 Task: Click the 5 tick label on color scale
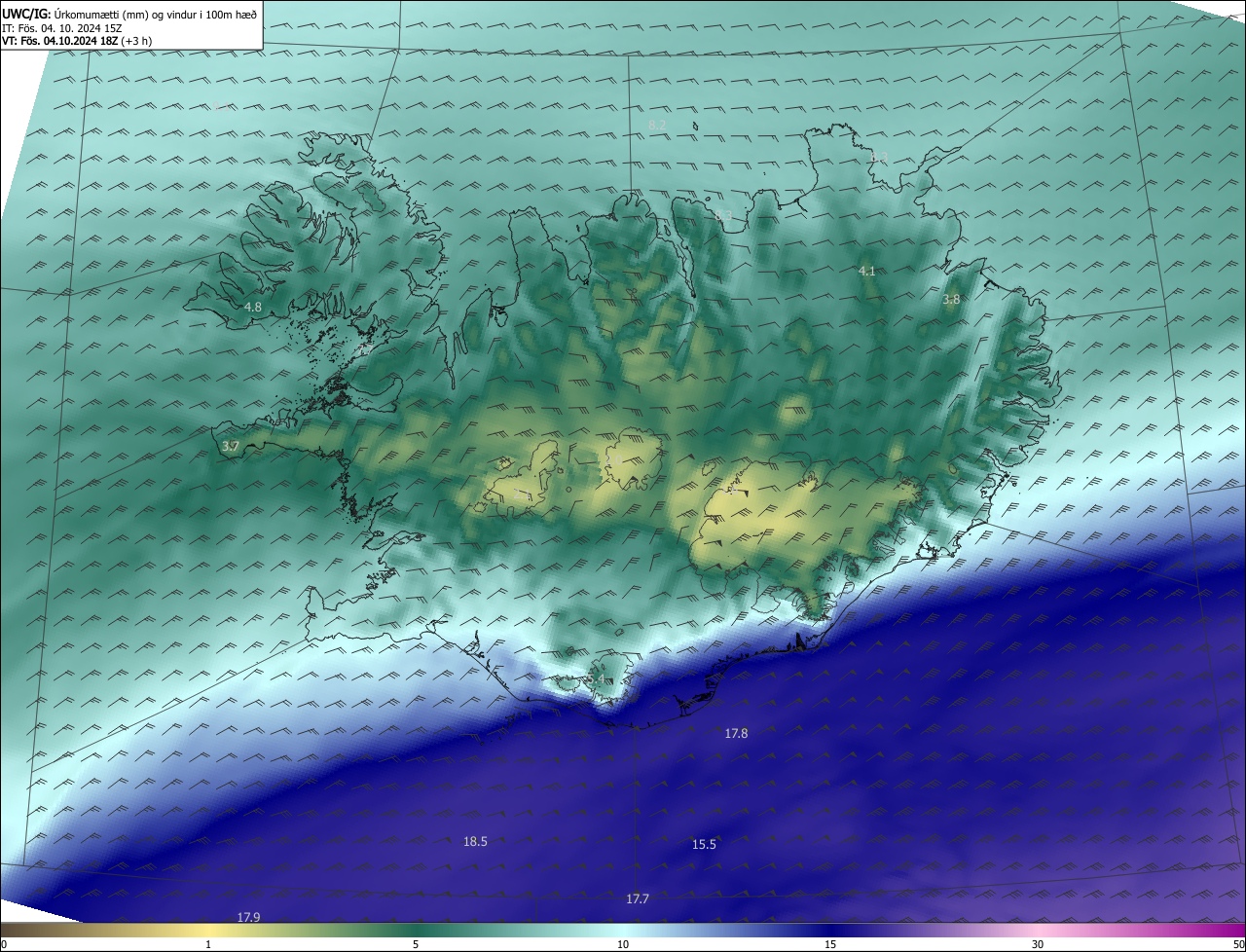click(416, 944)
